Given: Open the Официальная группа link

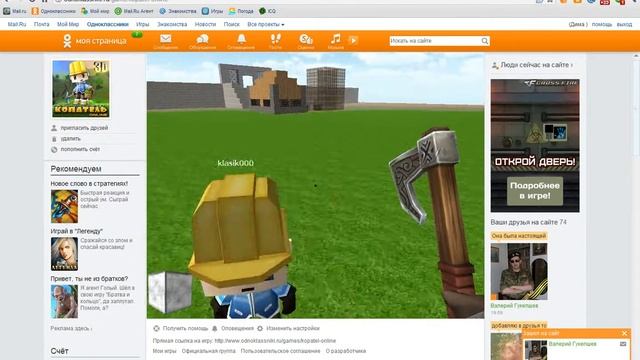Looking at the screenshot, I should [x=209, y=351].
